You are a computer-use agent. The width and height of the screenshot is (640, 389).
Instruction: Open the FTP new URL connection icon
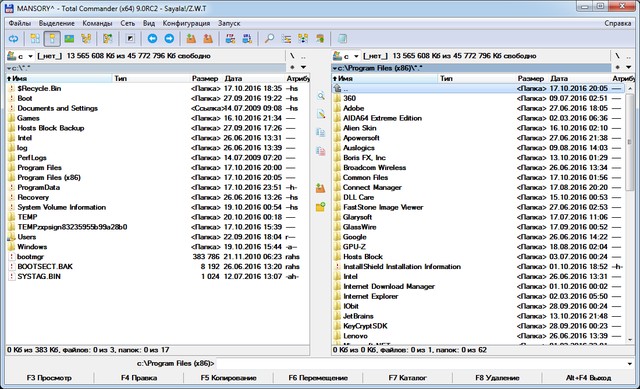(247, 39)
